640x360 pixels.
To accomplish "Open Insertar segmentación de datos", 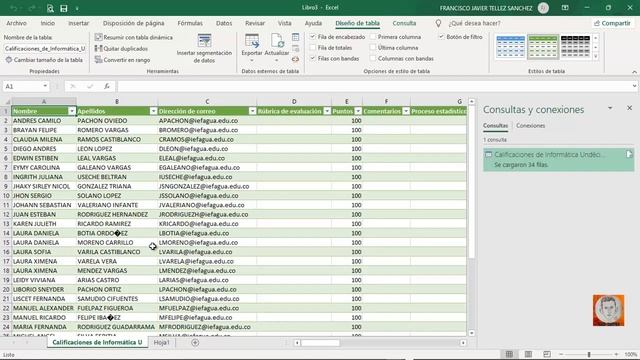I will click(204, 48).
